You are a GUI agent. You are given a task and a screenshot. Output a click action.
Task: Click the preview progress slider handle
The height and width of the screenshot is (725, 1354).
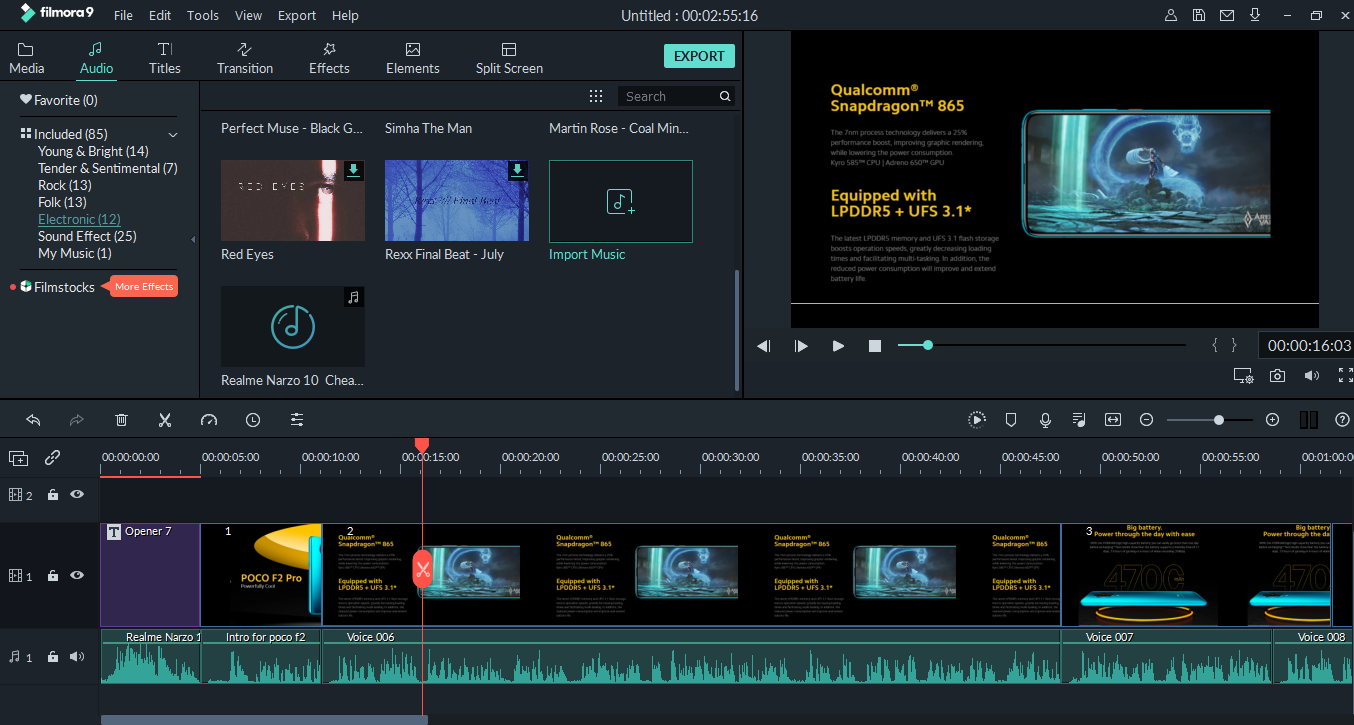pos(928,345)
